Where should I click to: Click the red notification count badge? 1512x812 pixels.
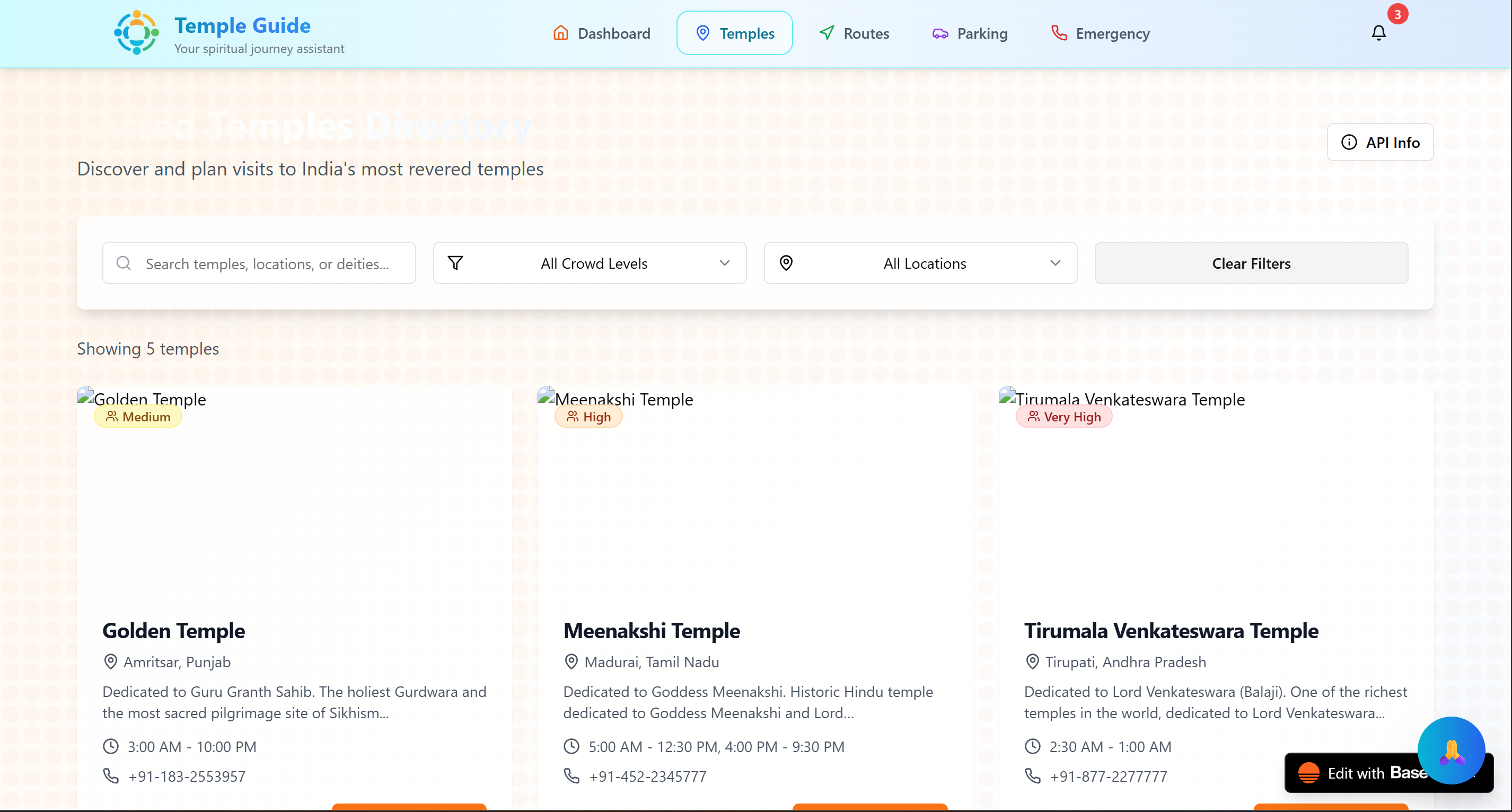coord(1397,14)
